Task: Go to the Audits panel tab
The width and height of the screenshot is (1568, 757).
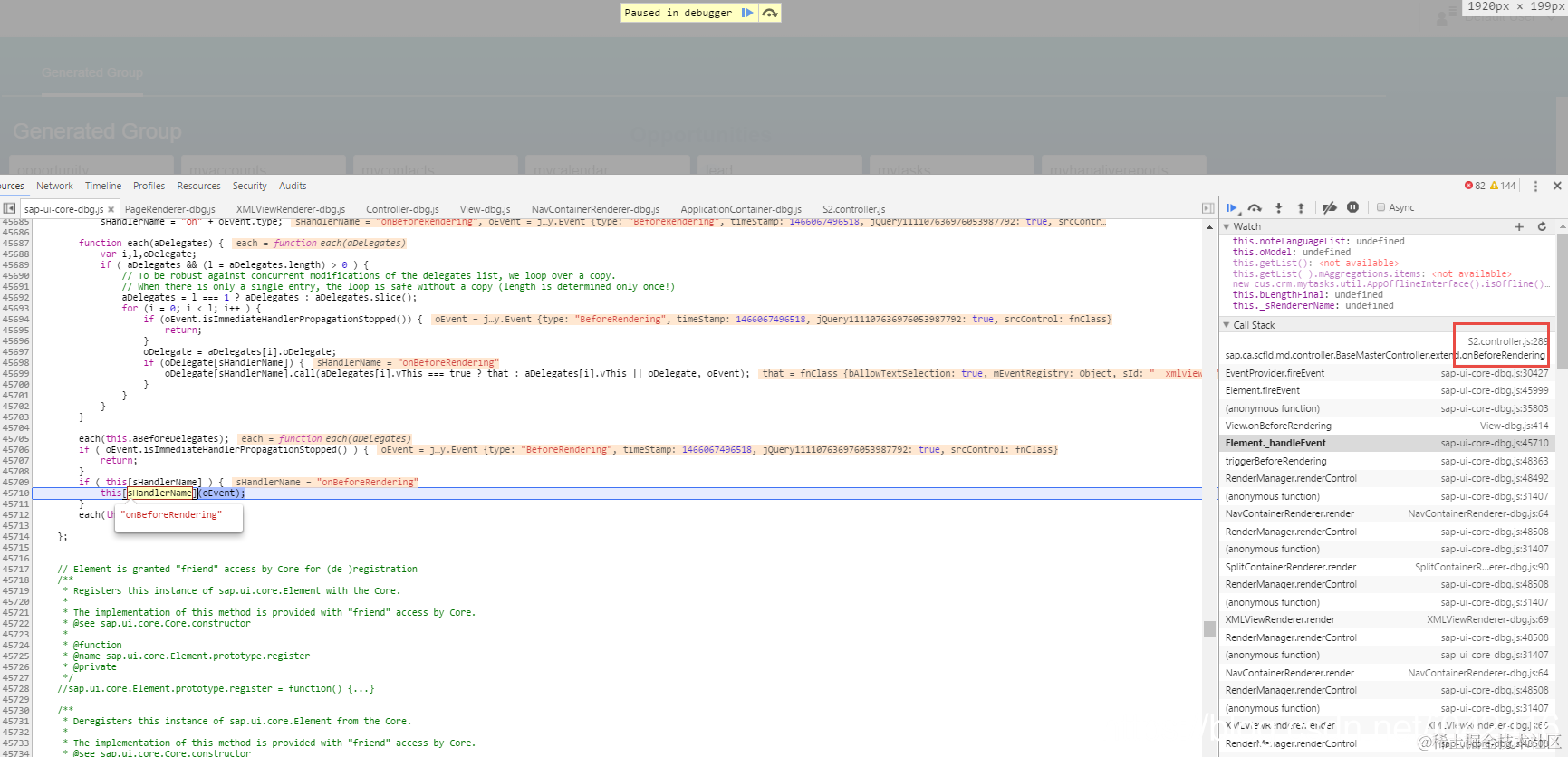Action: point(293,186)
